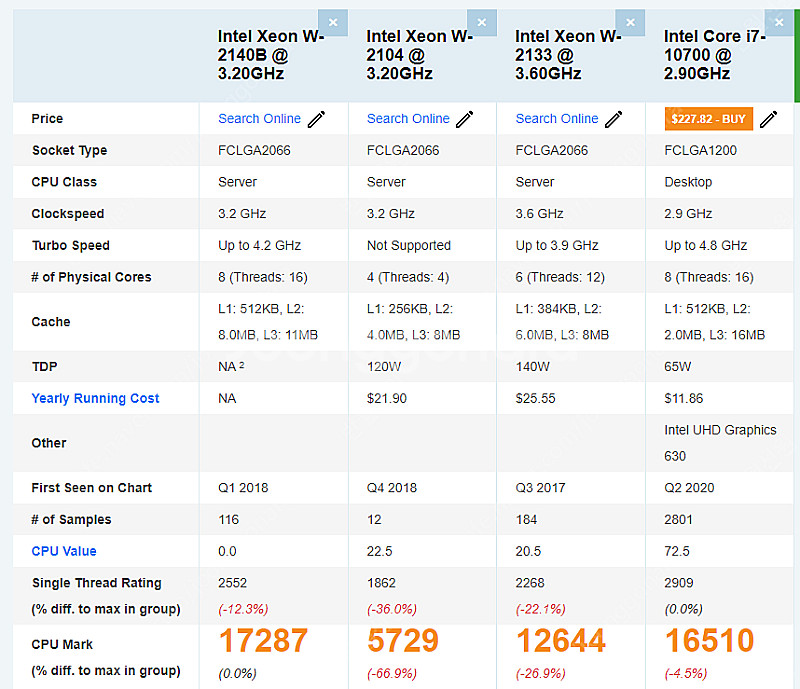Click the CPU Mark score 17287
This screenshot has height=689, width=800.
pyautogui.click(x=263, y=641)
